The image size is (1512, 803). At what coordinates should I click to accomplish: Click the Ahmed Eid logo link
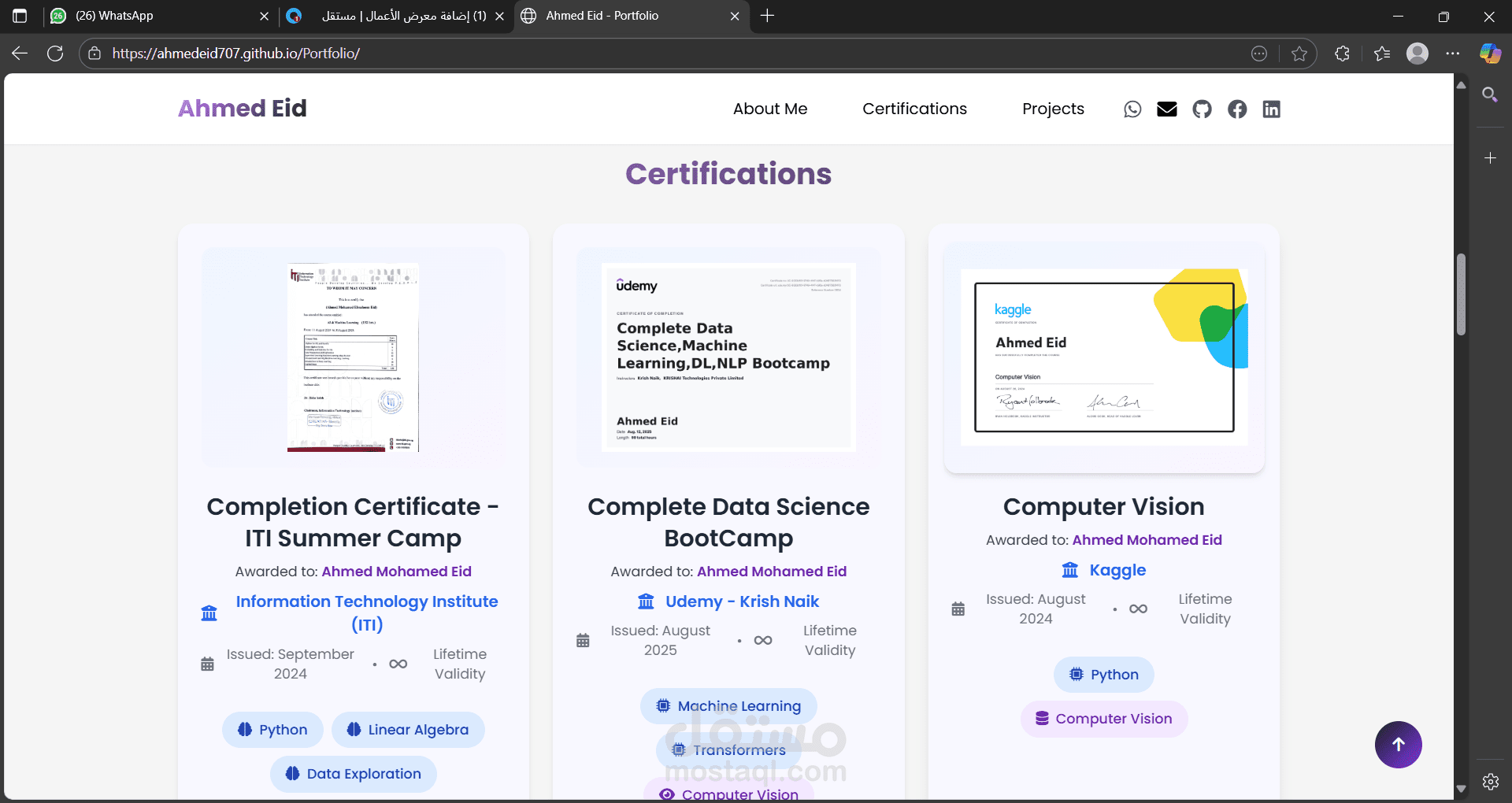(x=243, y=109)
